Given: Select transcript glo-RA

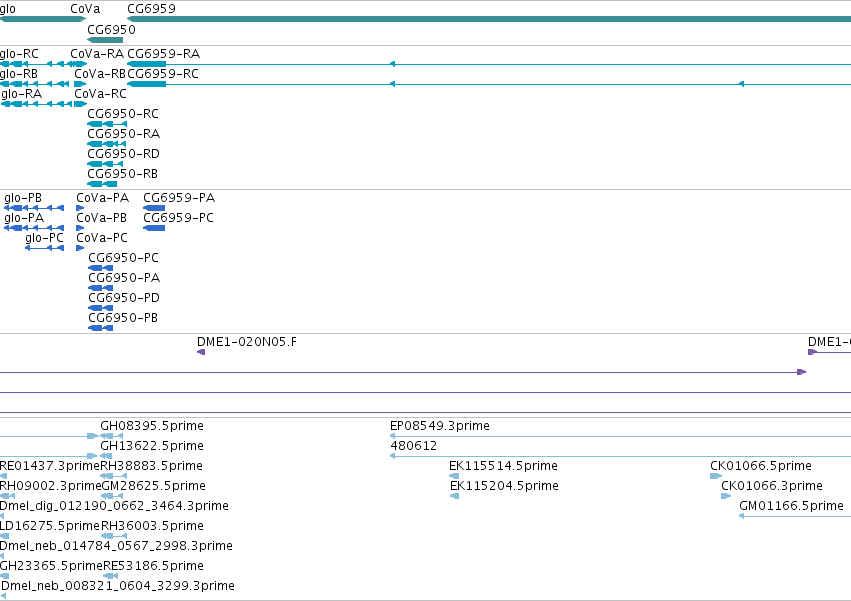Looking at the screenshot, I should [22, 94].
